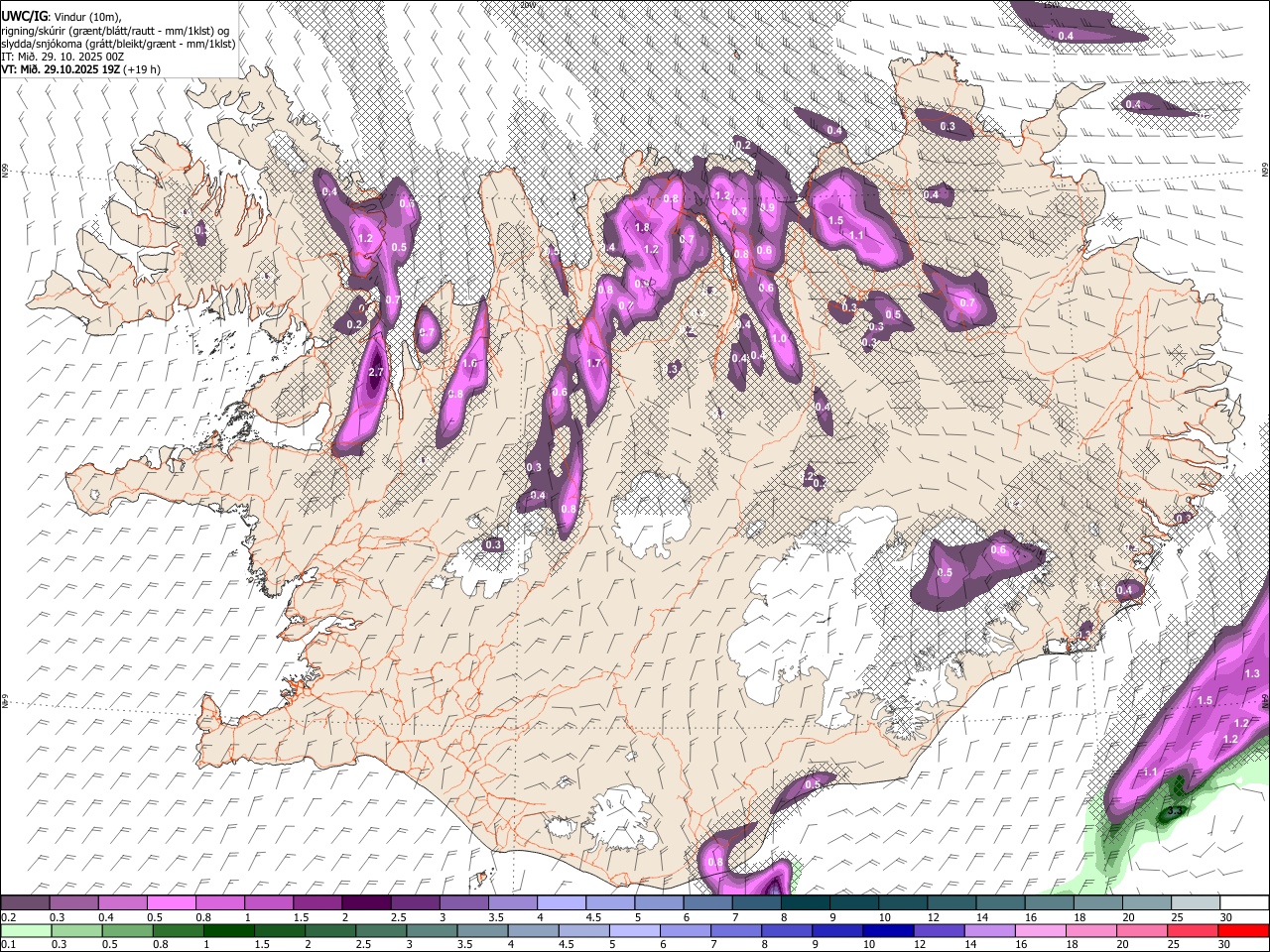Viewport: 1270px width, 952px height.
Task: Click the 2.7 precipitation value on the map
Action: click(376, 372)
